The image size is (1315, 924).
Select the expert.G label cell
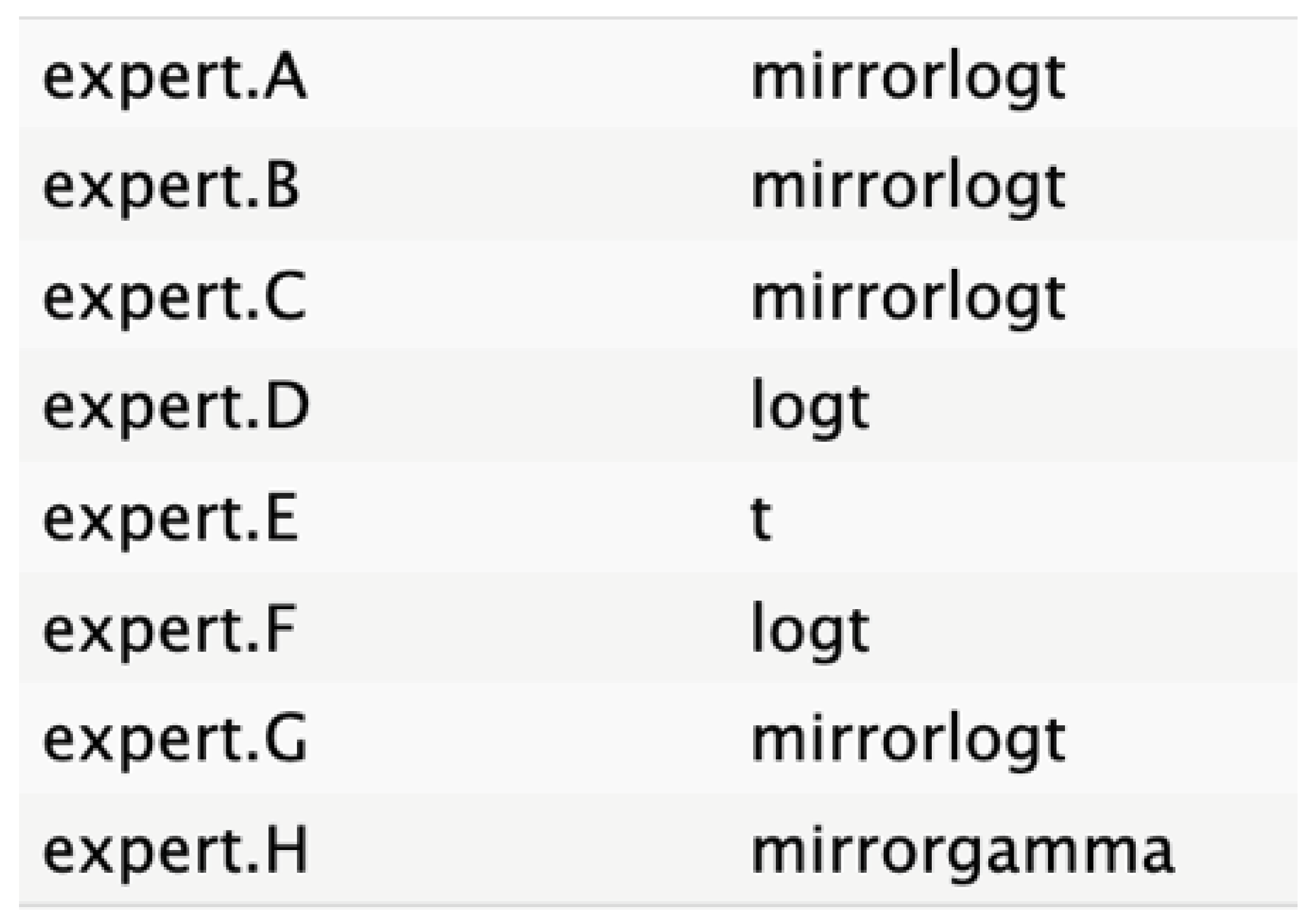175,740
